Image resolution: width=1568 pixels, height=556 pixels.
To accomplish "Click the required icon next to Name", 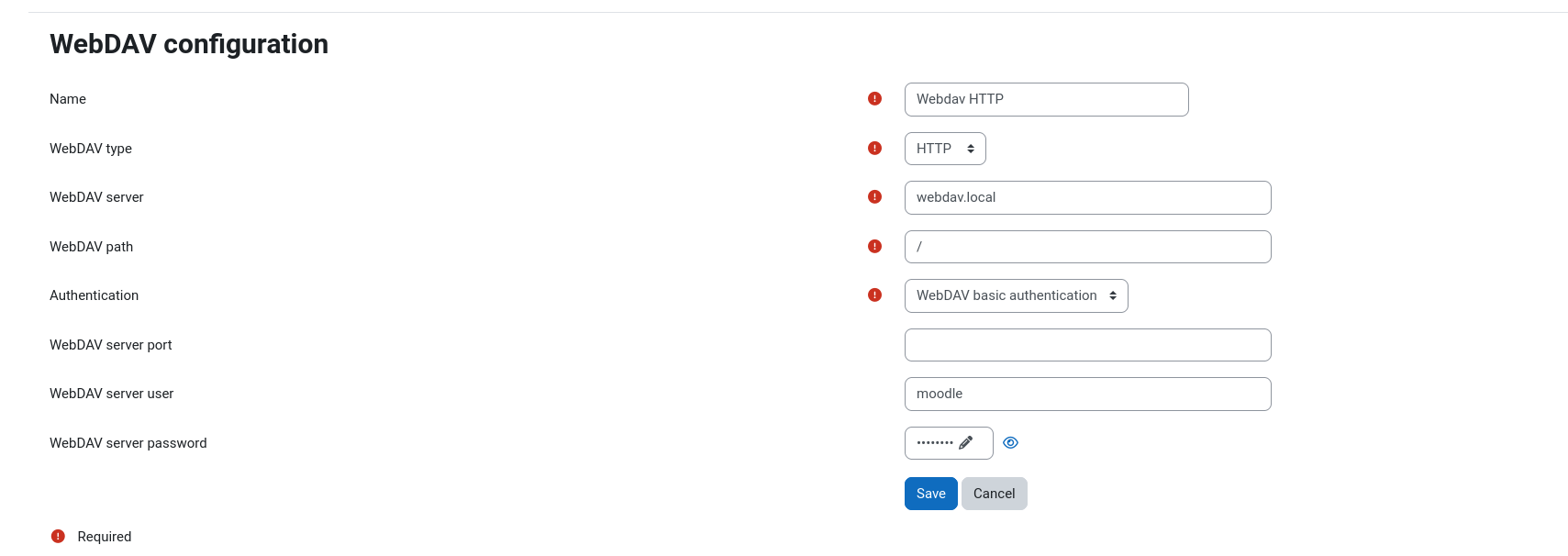I will [x=874, y=99].
